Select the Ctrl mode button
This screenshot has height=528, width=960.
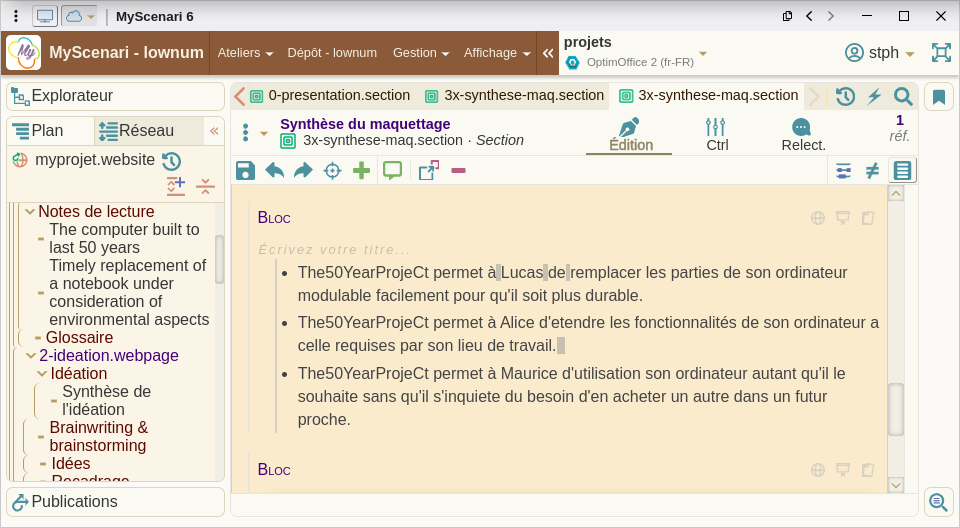pyautogui.click(x=717, y=135)
